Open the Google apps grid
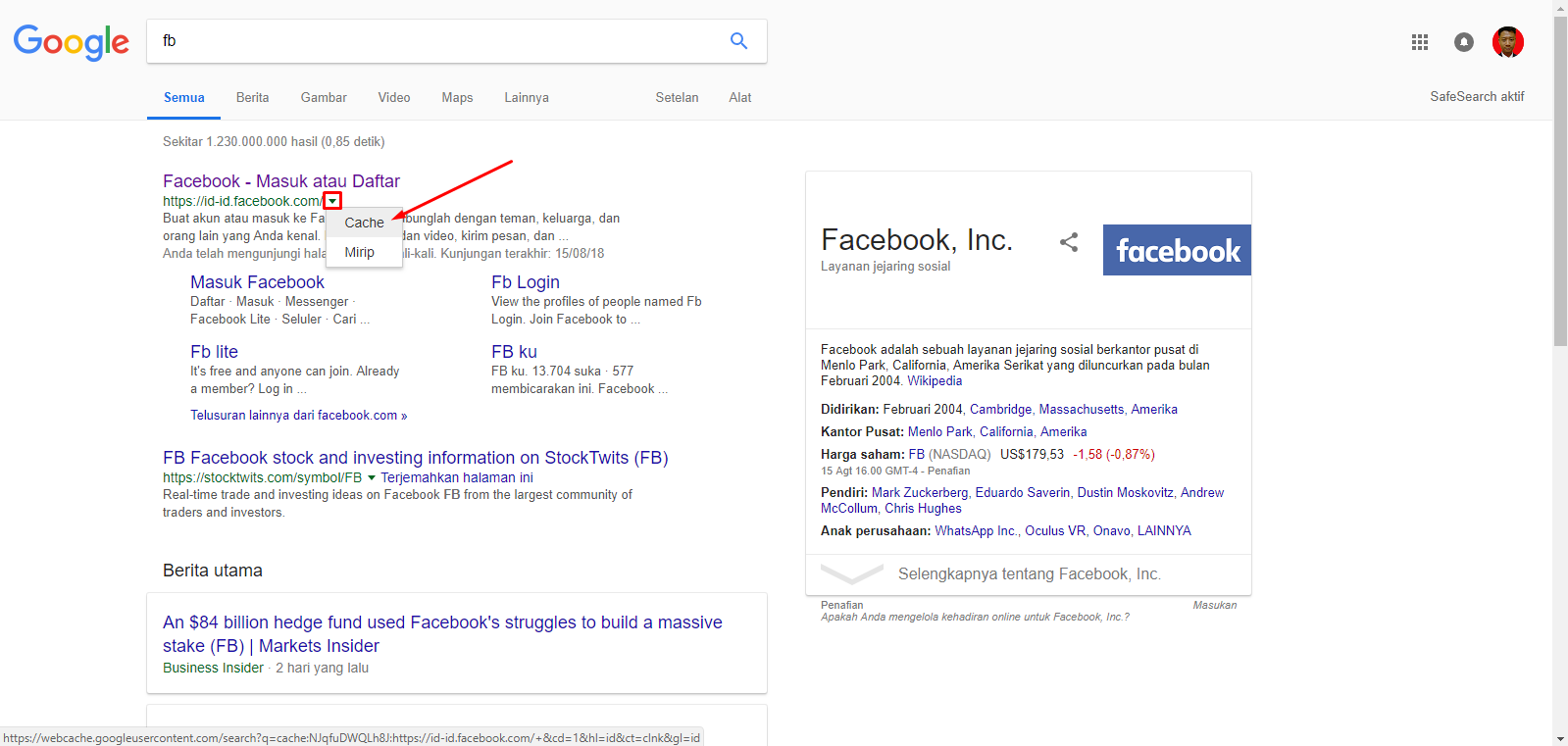This screenshot has width=1568, height=746. (x=1419, y=42)
